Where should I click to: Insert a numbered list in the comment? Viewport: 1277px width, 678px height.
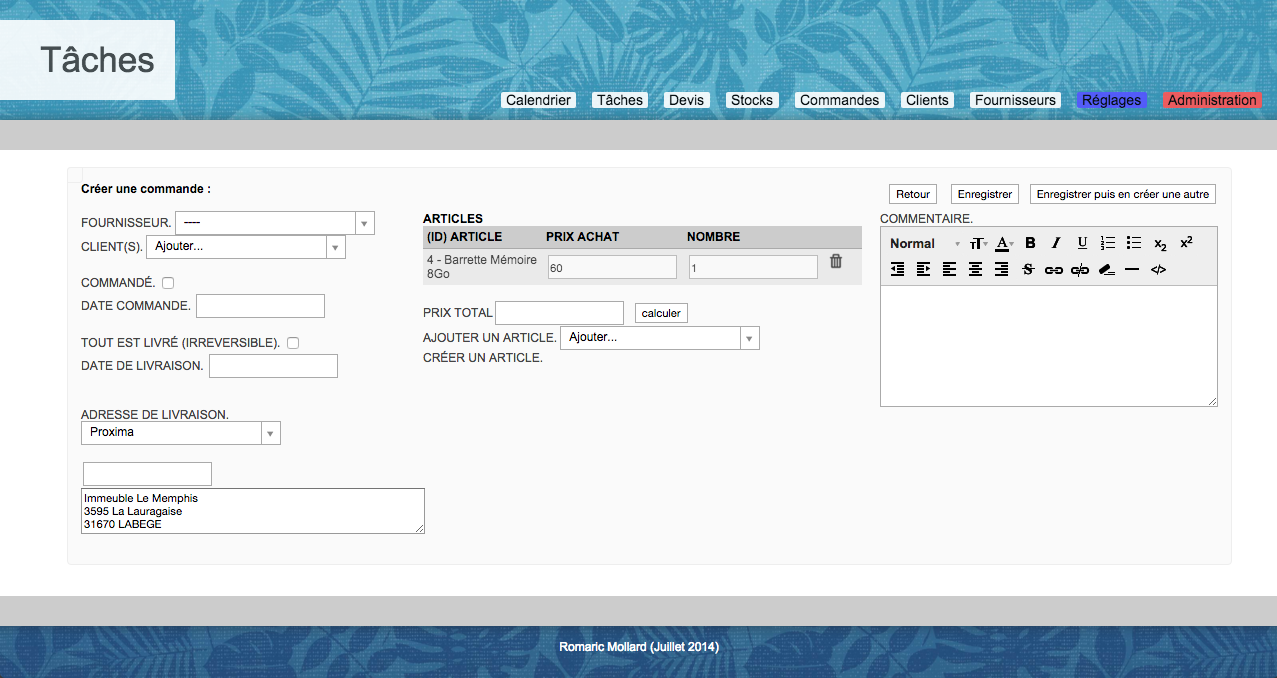(1107, 243)
